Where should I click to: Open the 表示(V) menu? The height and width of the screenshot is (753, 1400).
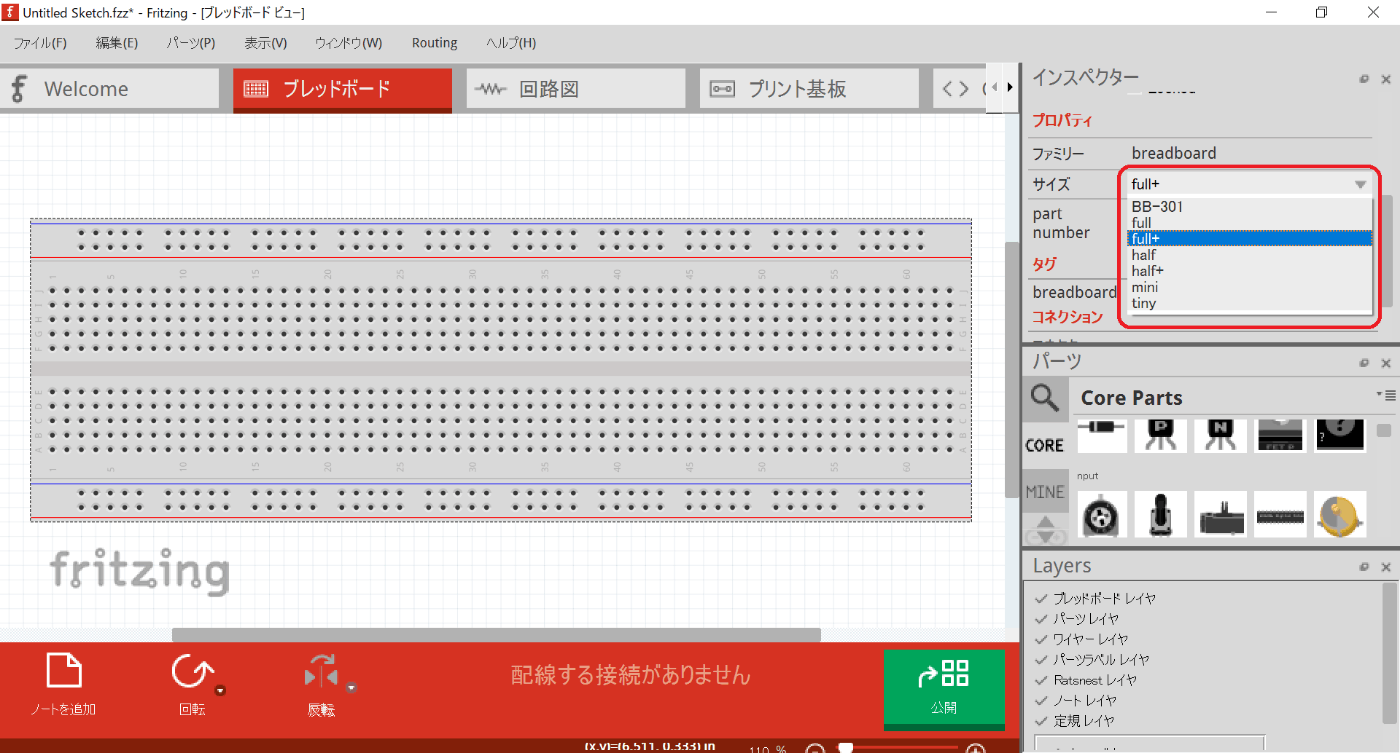(x=265, y=43)
